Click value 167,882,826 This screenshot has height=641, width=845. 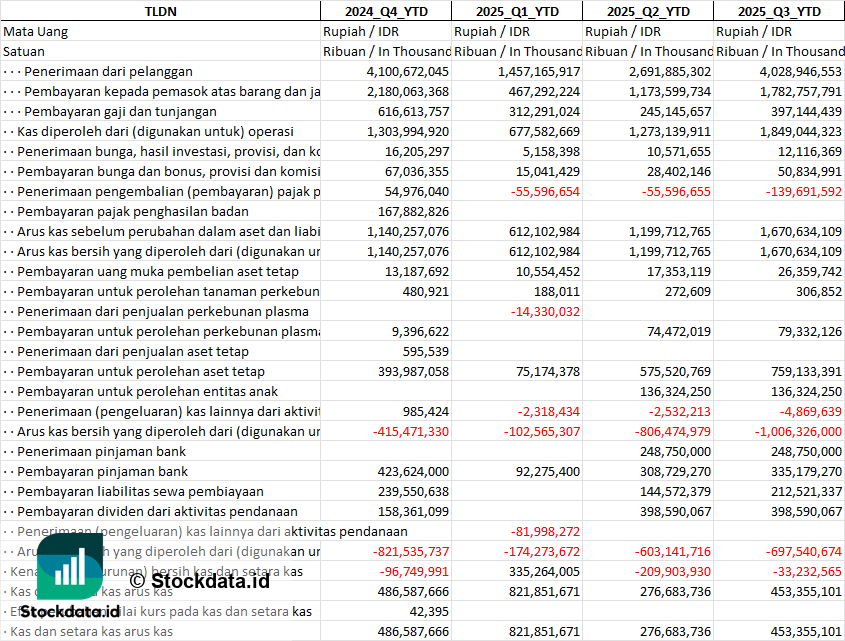[x=413, y=211]
